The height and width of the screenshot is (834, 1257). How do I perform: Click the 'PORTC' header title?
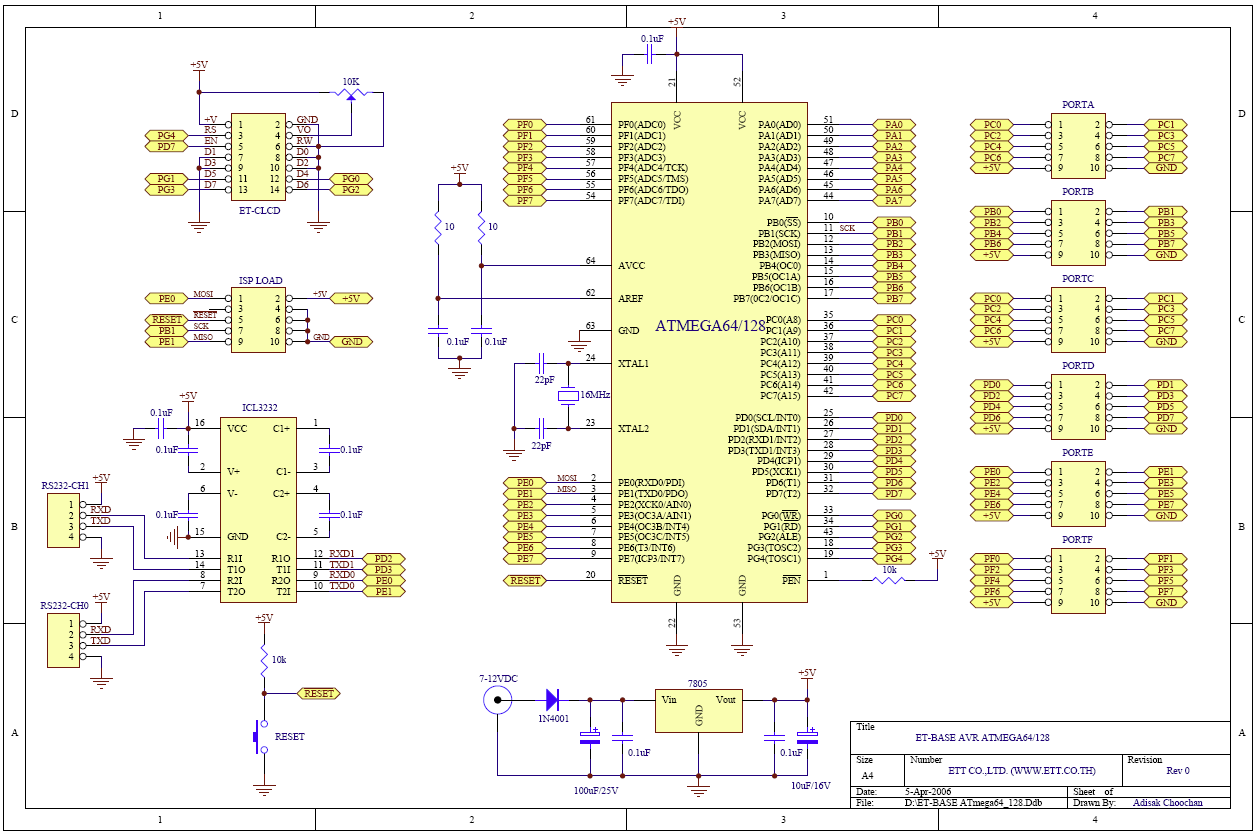1078,278
